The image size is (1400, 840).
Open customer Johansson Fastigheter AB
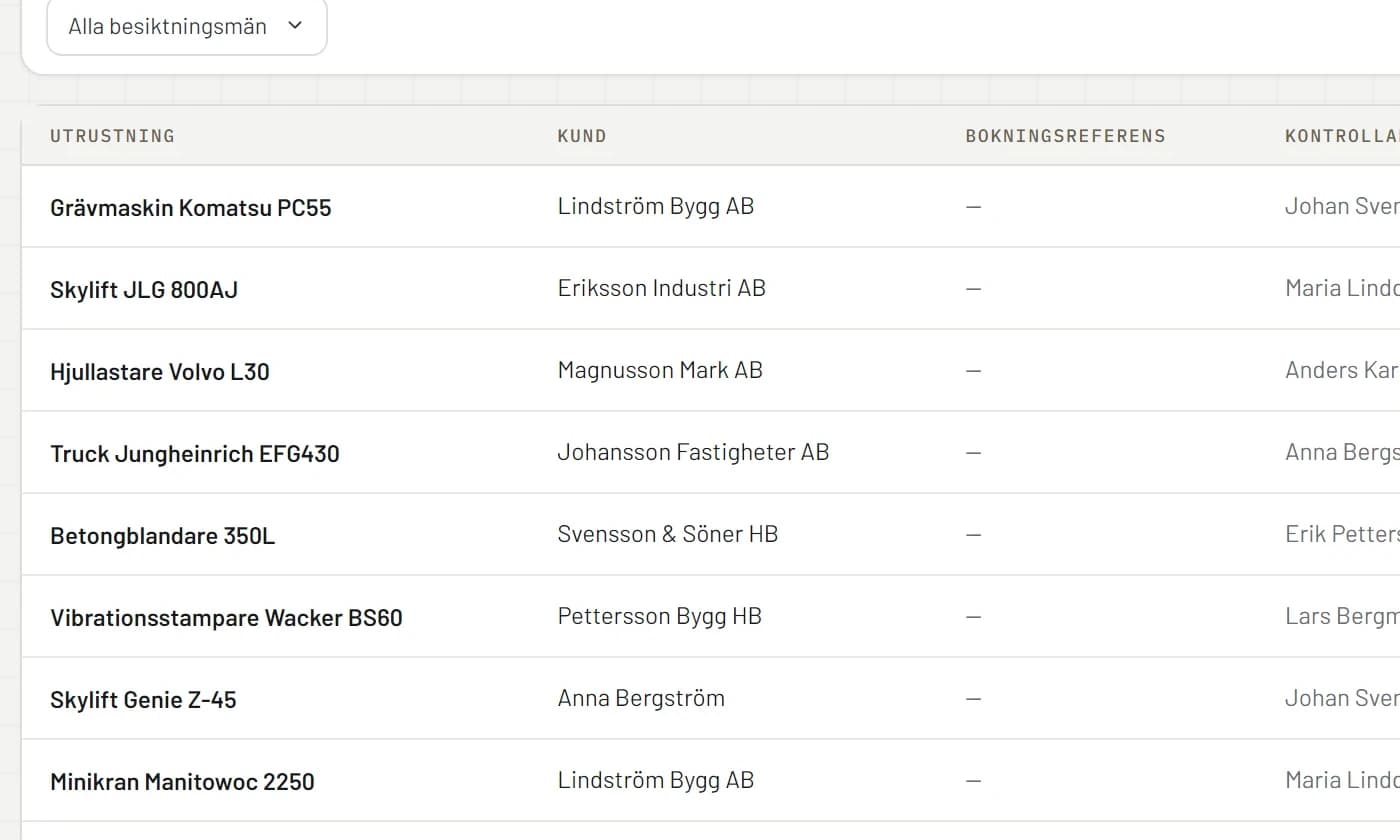tap(693, 452)
